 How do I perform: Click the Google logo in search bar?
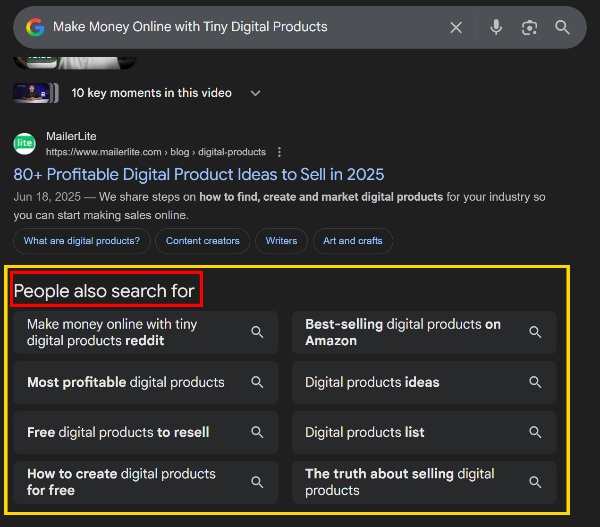click(x=35, y=27)
